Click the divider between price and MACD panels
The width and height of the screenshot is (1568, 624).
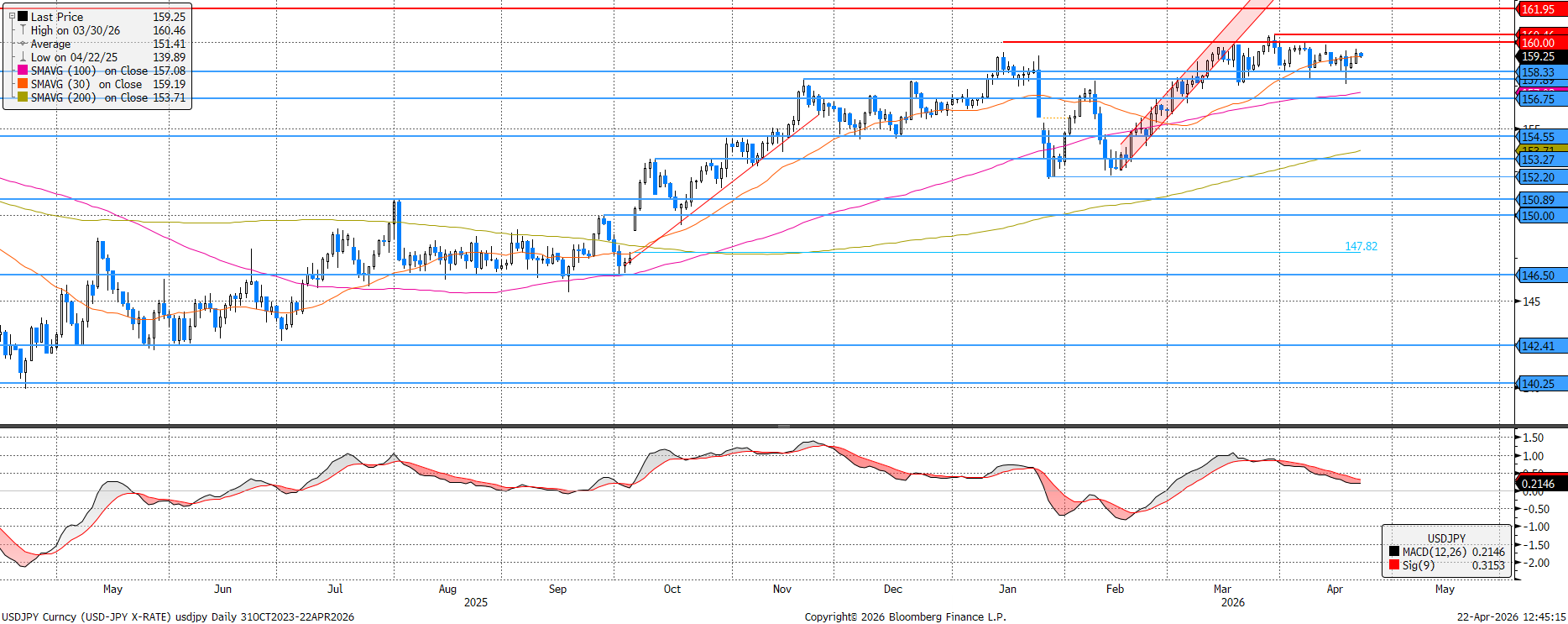click(783, 426)
